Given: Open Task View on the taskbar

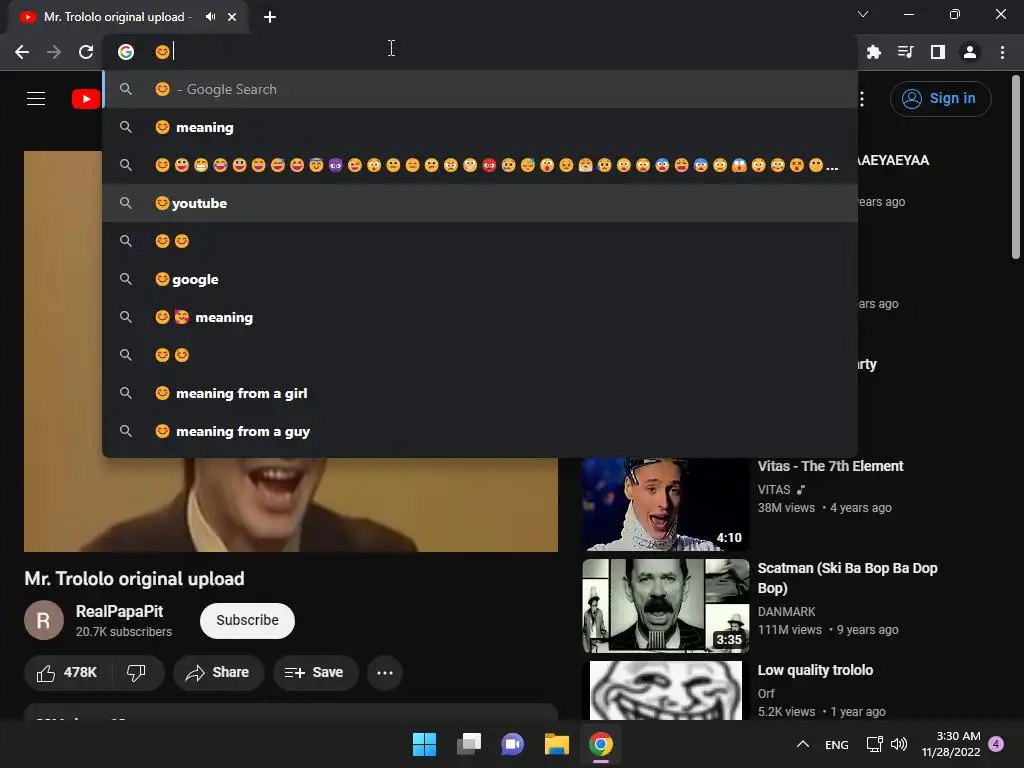Looking at the screenshot, I should 469,744.
